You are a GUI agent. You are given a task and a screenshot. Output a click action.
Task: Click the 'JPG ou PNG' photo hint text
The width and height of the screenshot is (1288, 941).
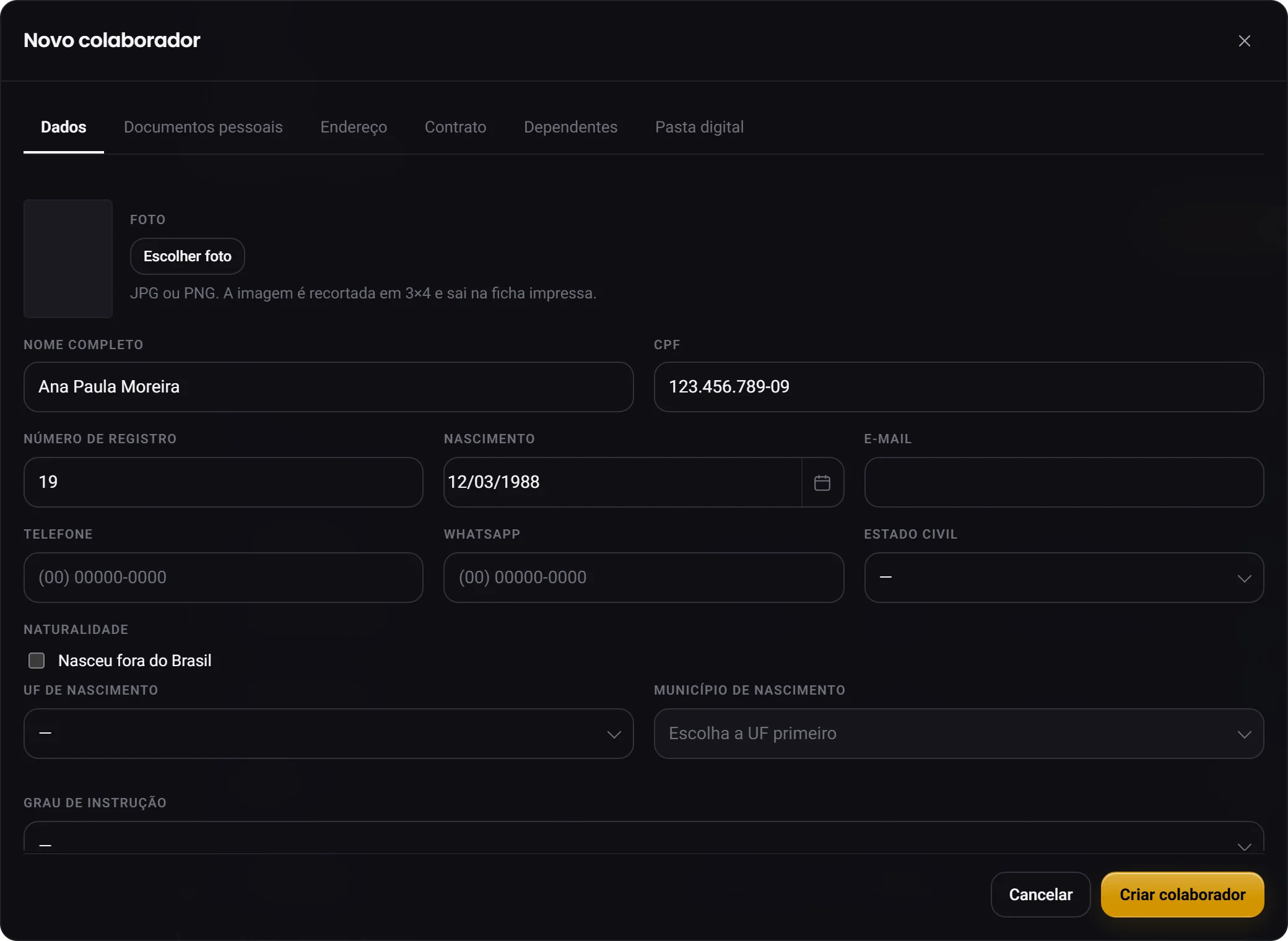[363, 293]
